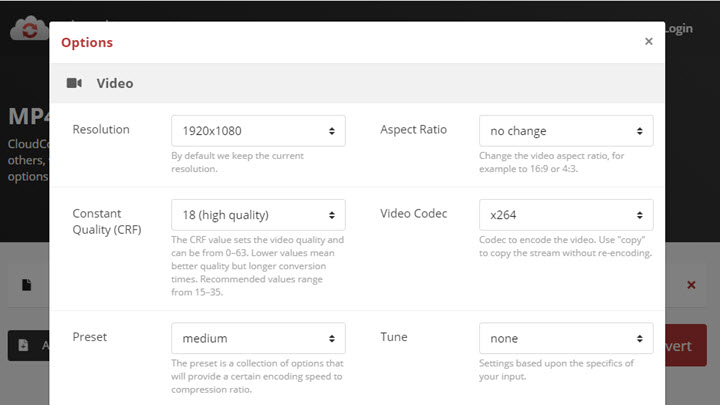This screenshot has width=720, height=405.
Task: Open the Tune dropdown set to none
Action: click(x=566, y=338)
